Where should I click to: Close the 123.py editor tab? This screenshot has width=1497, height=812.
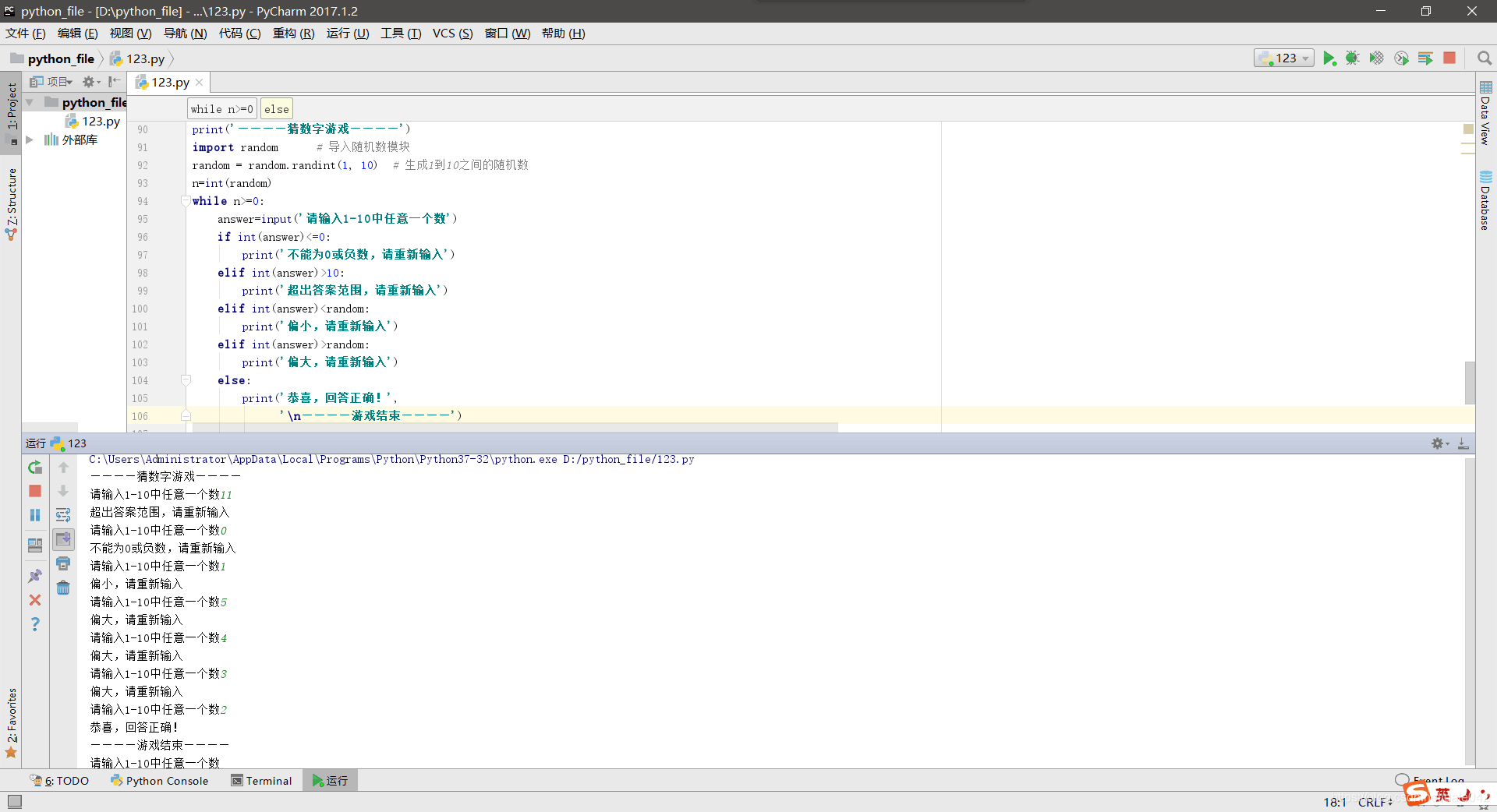tap(200, 83)
